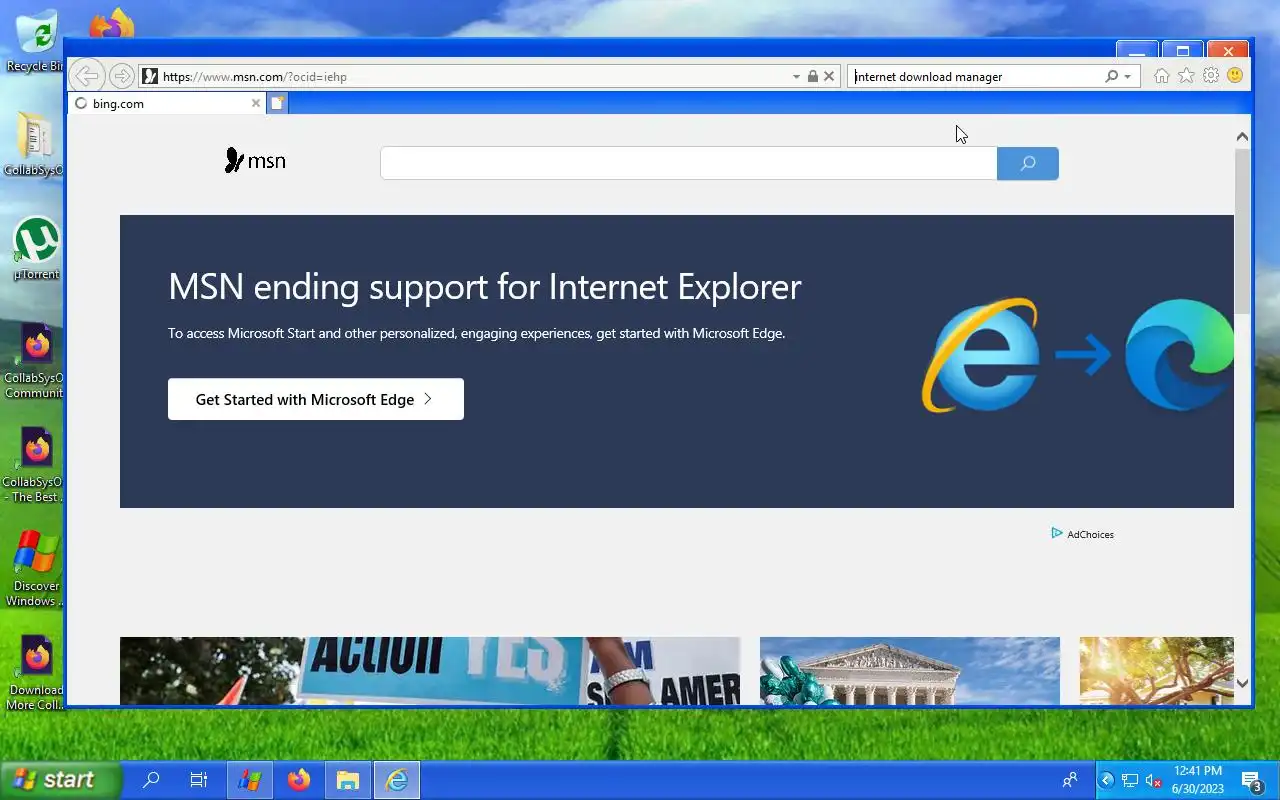This screenshot has width=1280, height=800.
Task: Click the scrollbar down arrow
Action: pos(1242,683)
